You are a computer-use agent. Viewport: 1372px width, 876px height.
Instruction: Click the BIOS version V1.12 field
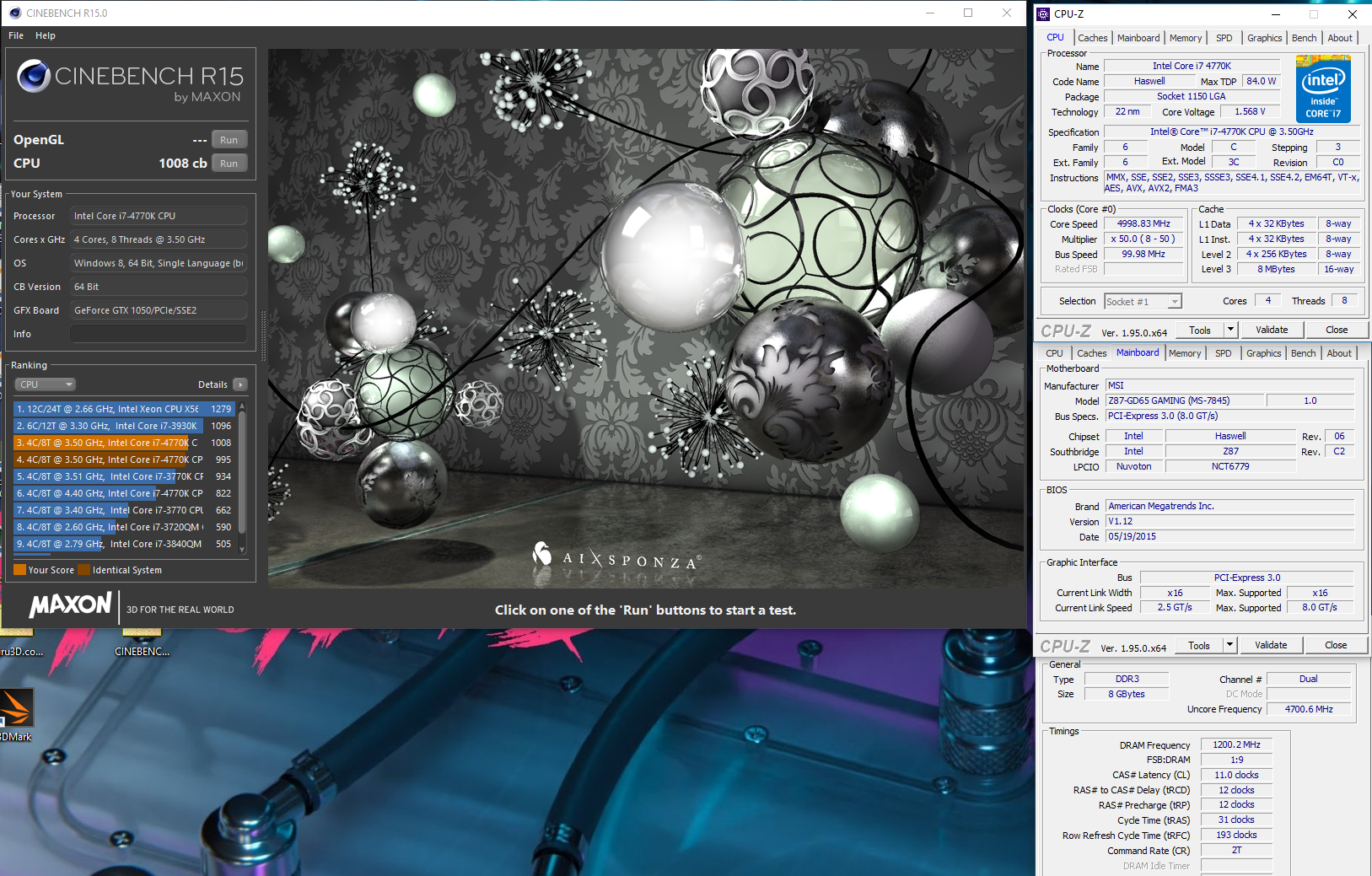pyautogui.click(x=1229, y=521)
